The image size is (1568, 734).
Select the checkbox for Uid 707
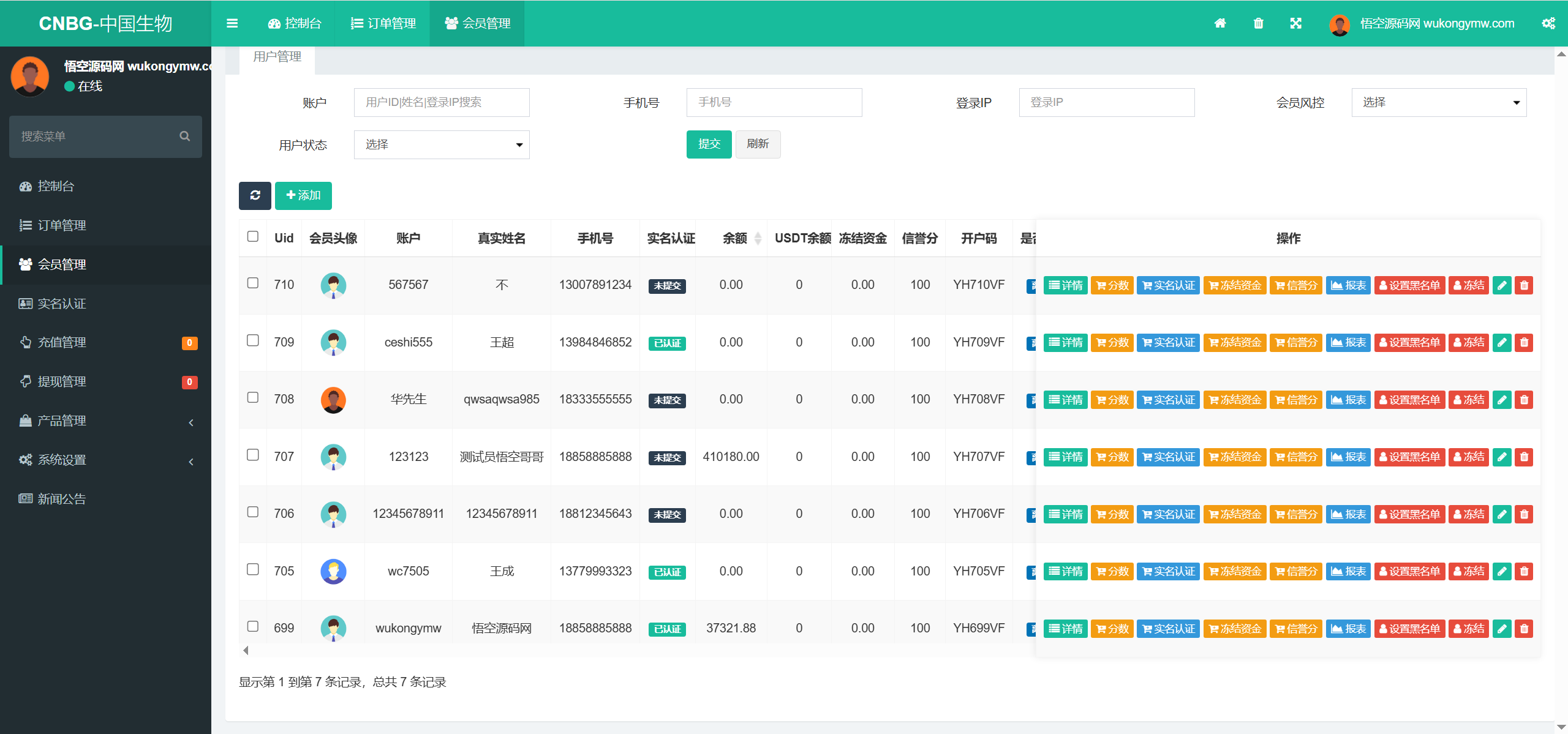coord(252,456)
